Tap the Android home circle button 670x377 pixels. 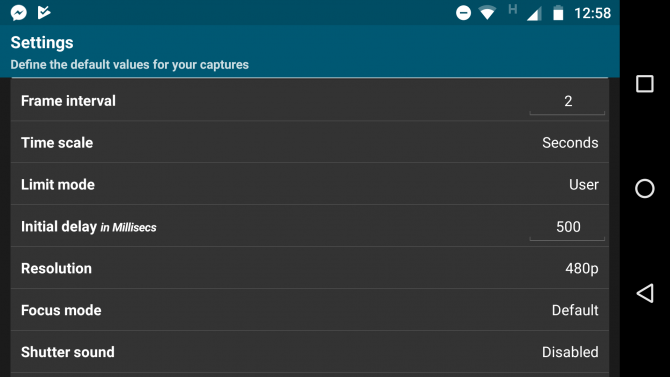(x=644, y=188)
